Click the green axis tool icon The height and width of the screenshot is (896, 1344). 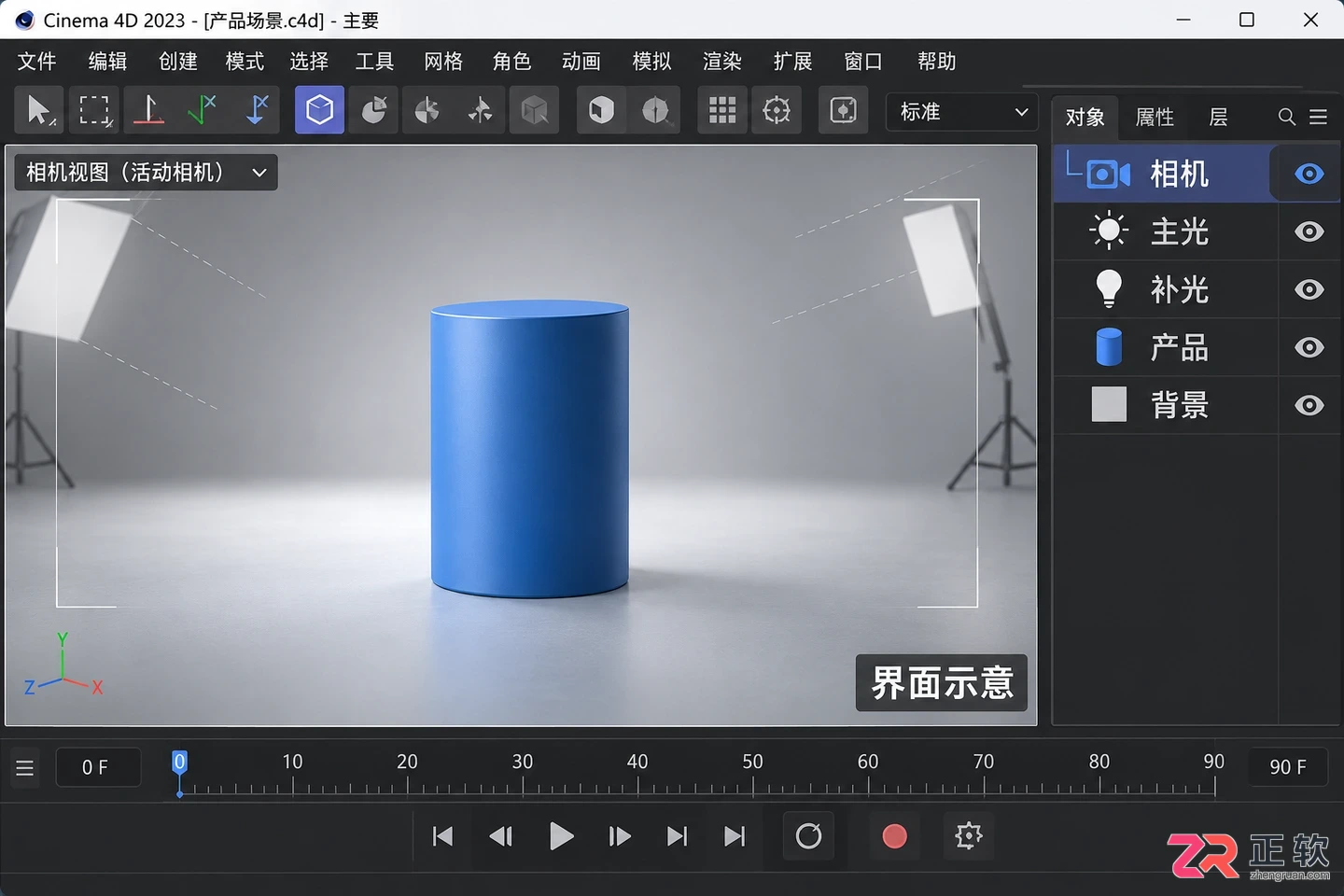point(202,110)
